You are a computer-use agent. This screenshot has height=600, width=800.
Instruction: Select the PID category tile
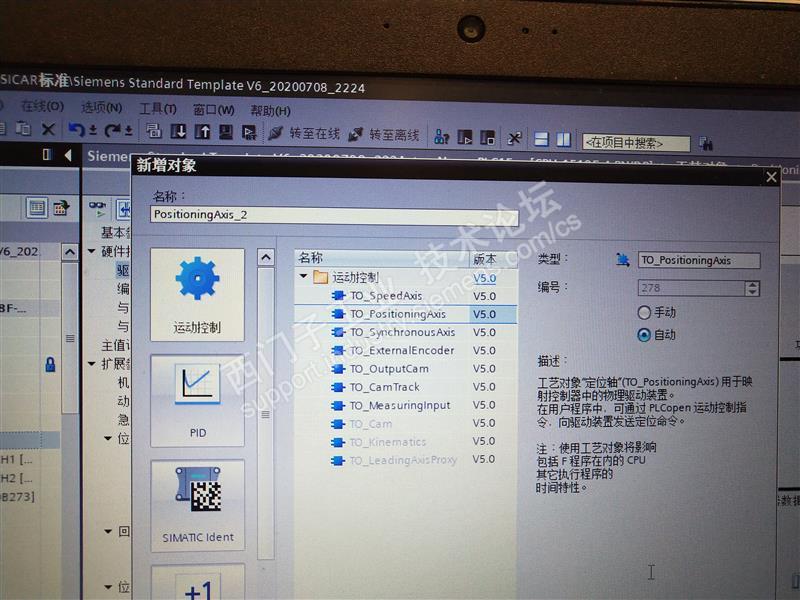pos(197,401)
